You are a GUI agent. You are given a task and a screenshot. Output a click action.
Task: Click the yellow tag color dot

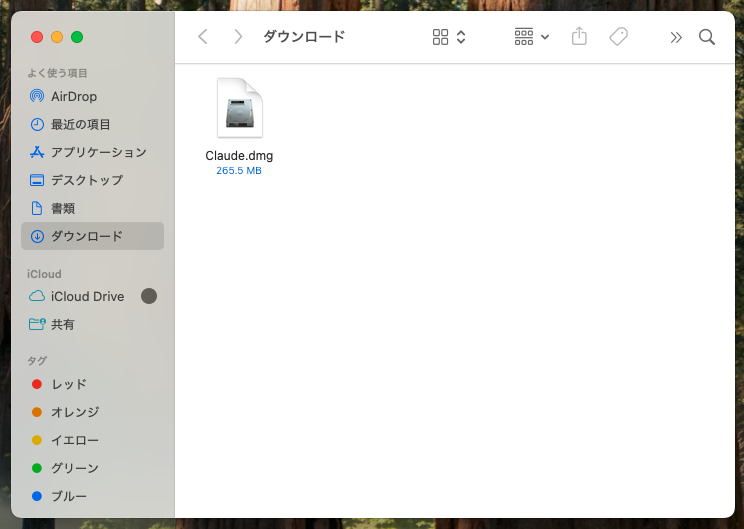(x=37, y=440)
